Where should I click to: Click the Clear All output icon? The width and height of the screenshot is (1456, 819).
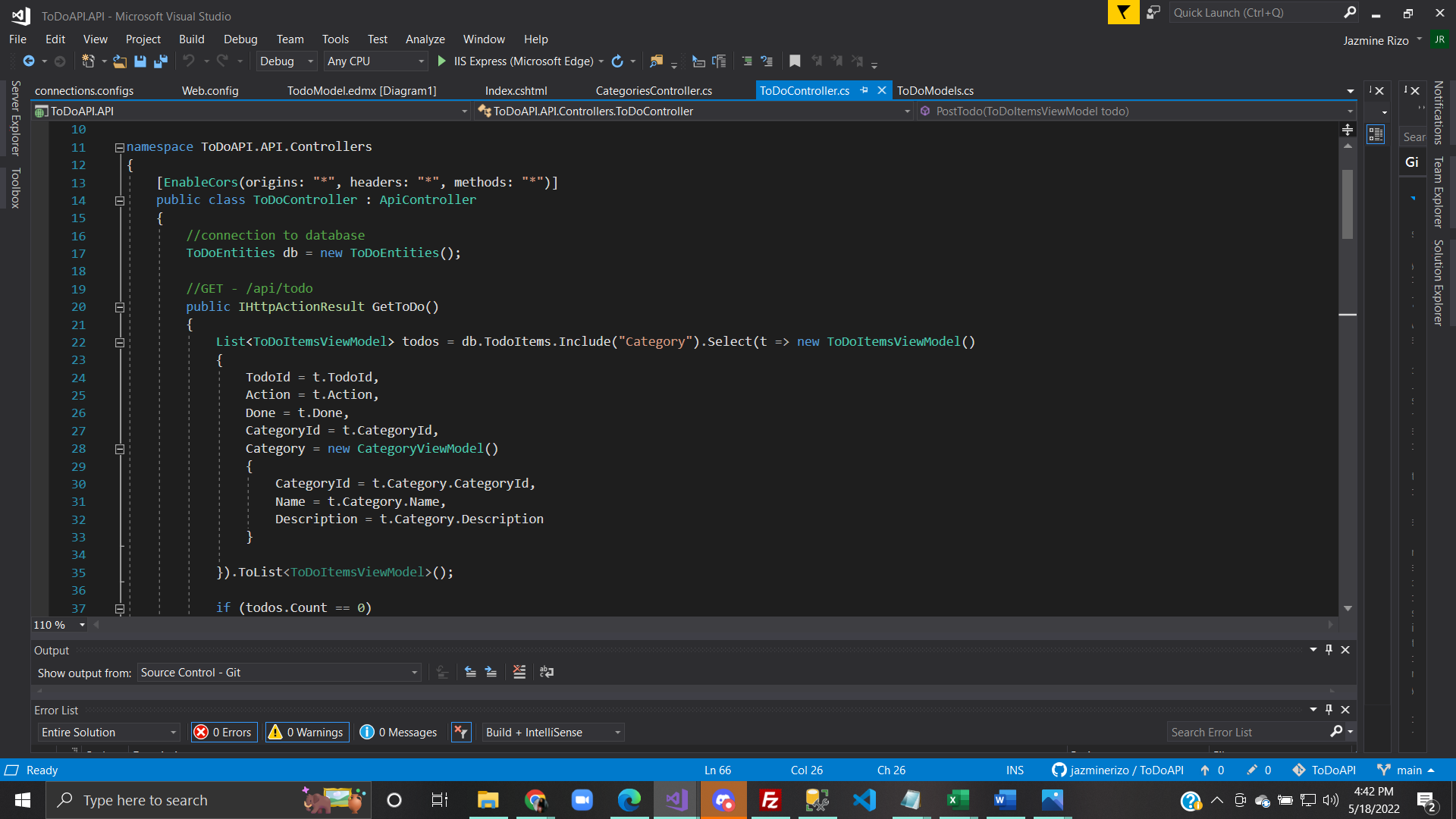tap(519, 672)
